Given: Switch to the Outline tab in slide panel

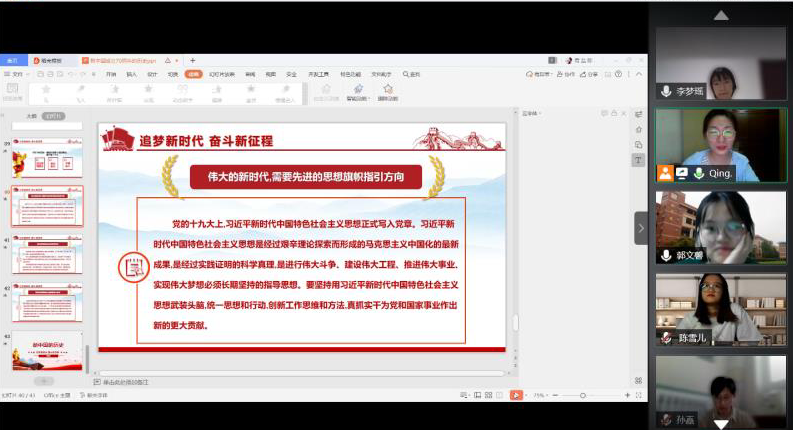Looking at the screenshot, I should pos(32,116).
